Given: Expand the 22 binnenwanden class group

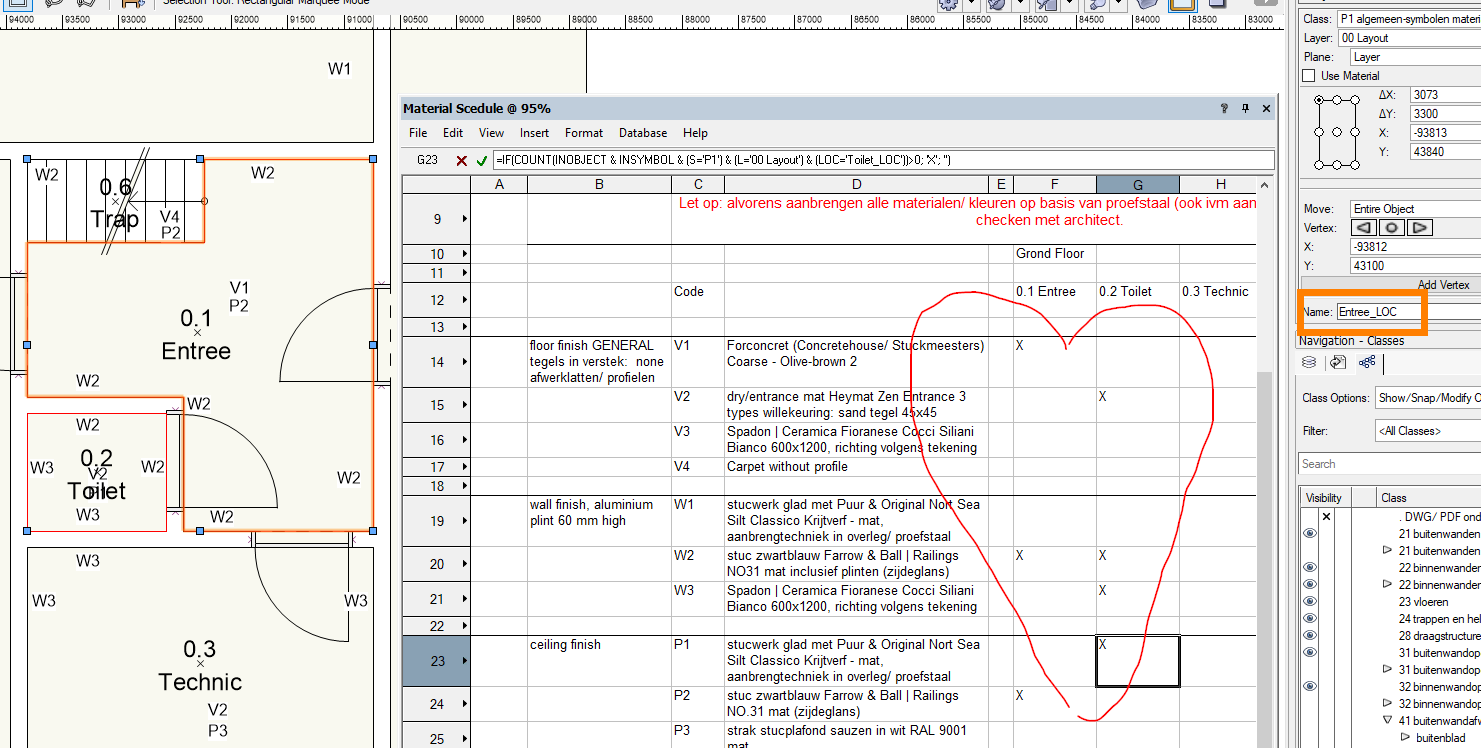Looking at the screenshot, I should pos(1387,584).
